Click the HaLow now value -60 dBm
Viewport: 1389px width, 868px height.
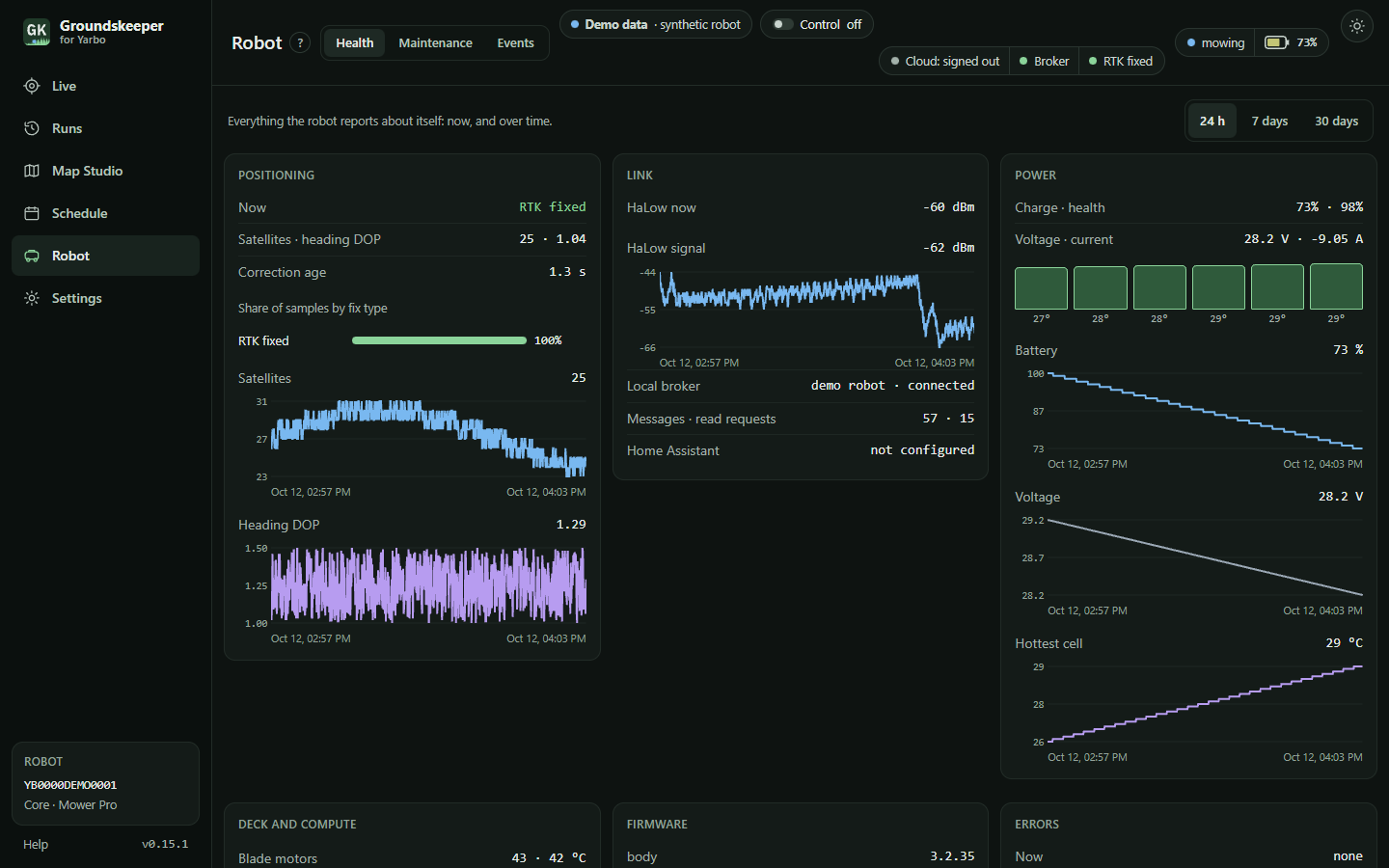[948, 207]
